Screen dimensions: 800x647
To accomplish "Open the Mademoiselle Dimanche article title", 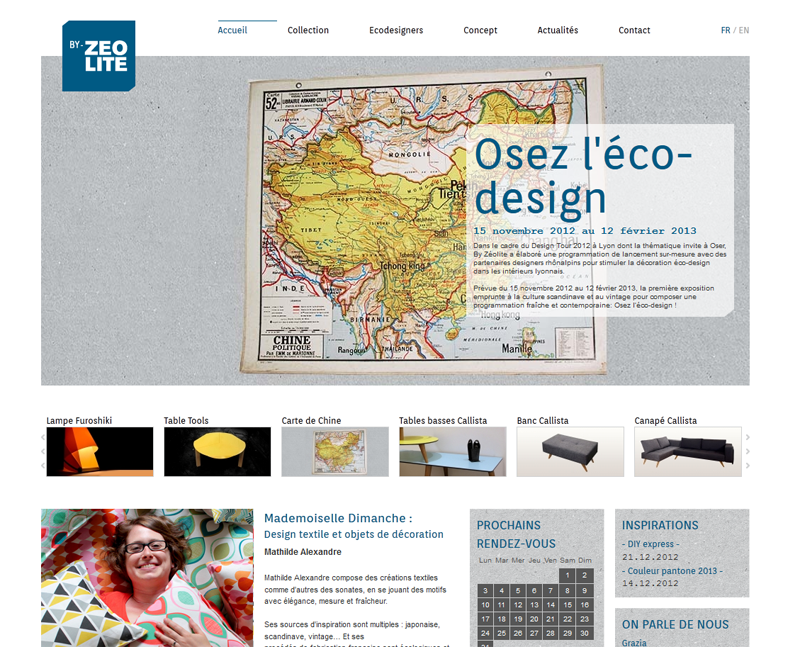I will click(x=338, y=518).
